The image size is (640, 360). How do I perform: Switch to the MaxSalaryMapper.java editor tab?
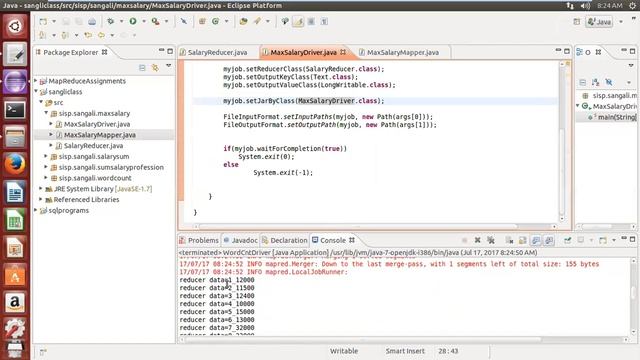click(403, 52)
